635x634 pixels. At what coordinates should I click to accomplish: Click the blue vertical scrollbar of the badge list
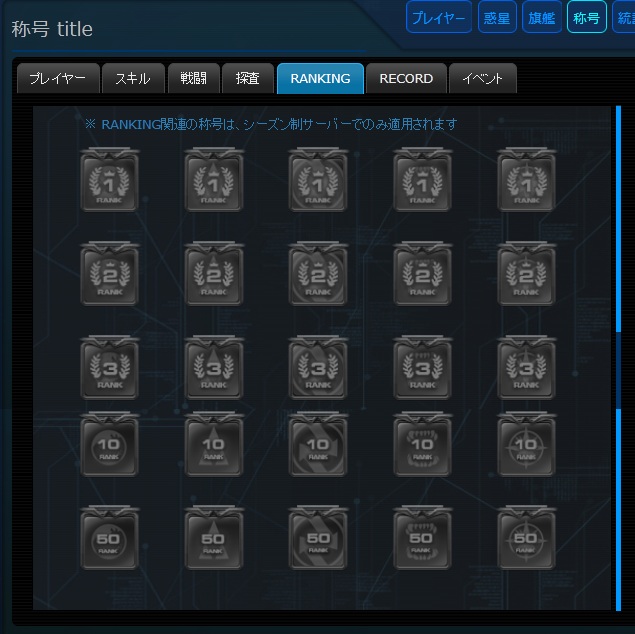coord(618,219)
